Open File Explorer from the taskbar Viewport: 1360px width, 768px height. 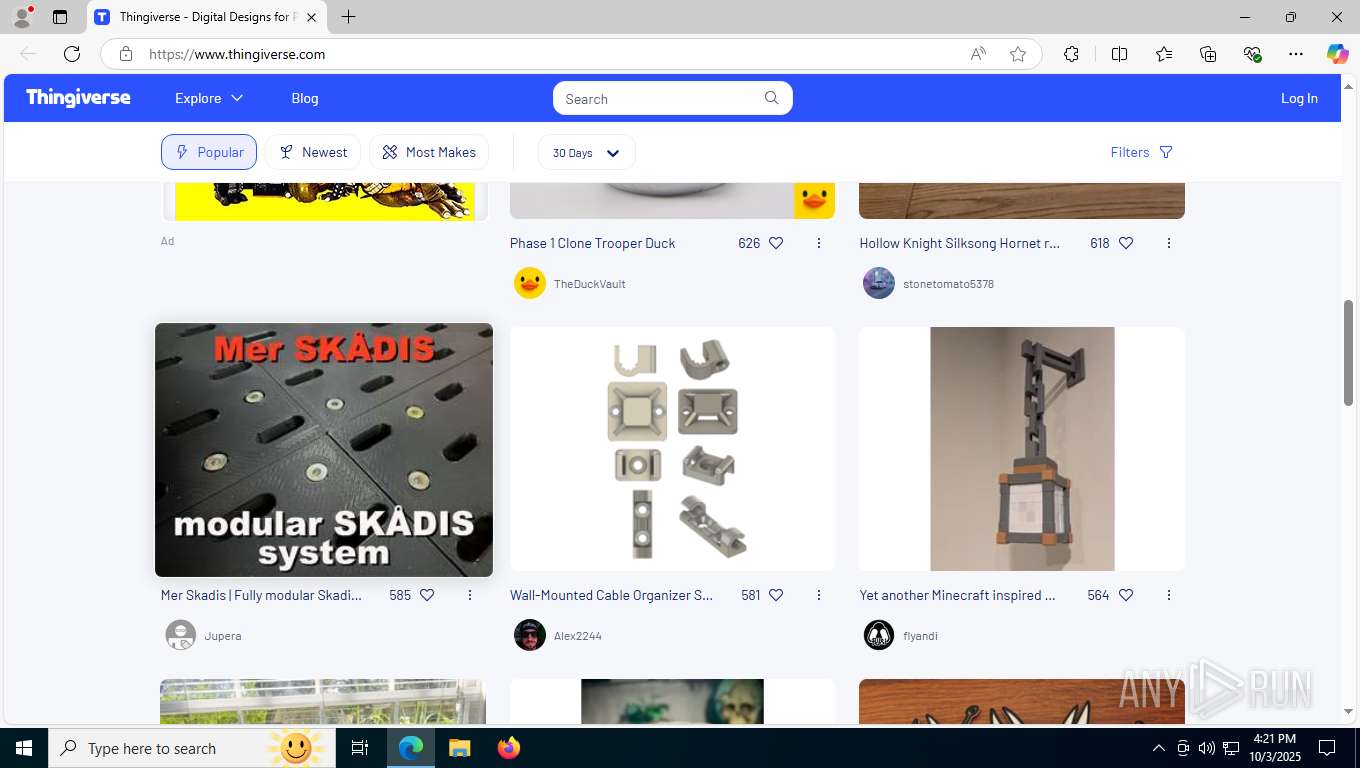[459, 748]
